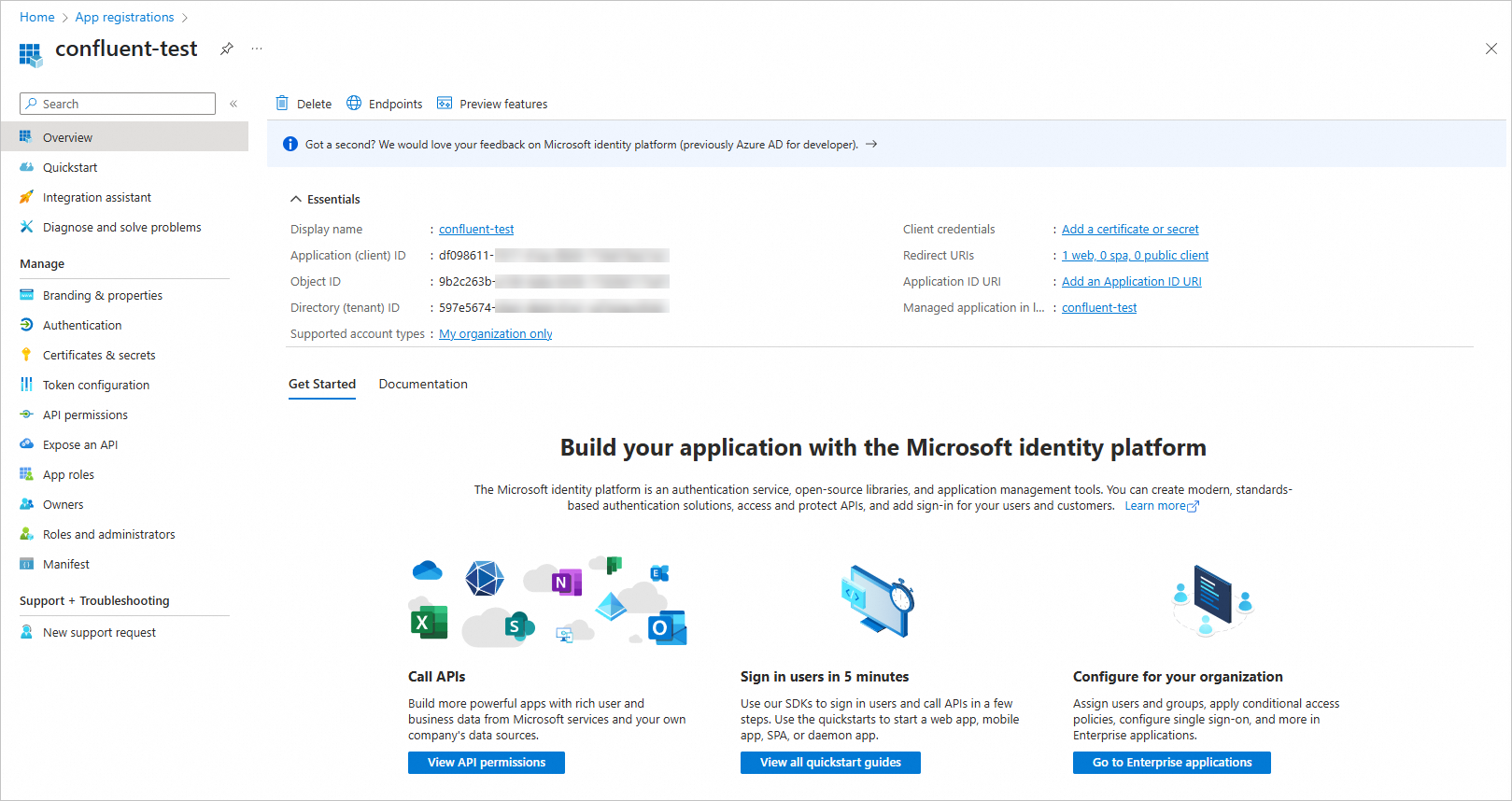Go to Home breadcrumb
Image resolution: width=1512 pixels, height=801 pixels.
(37, 17)
